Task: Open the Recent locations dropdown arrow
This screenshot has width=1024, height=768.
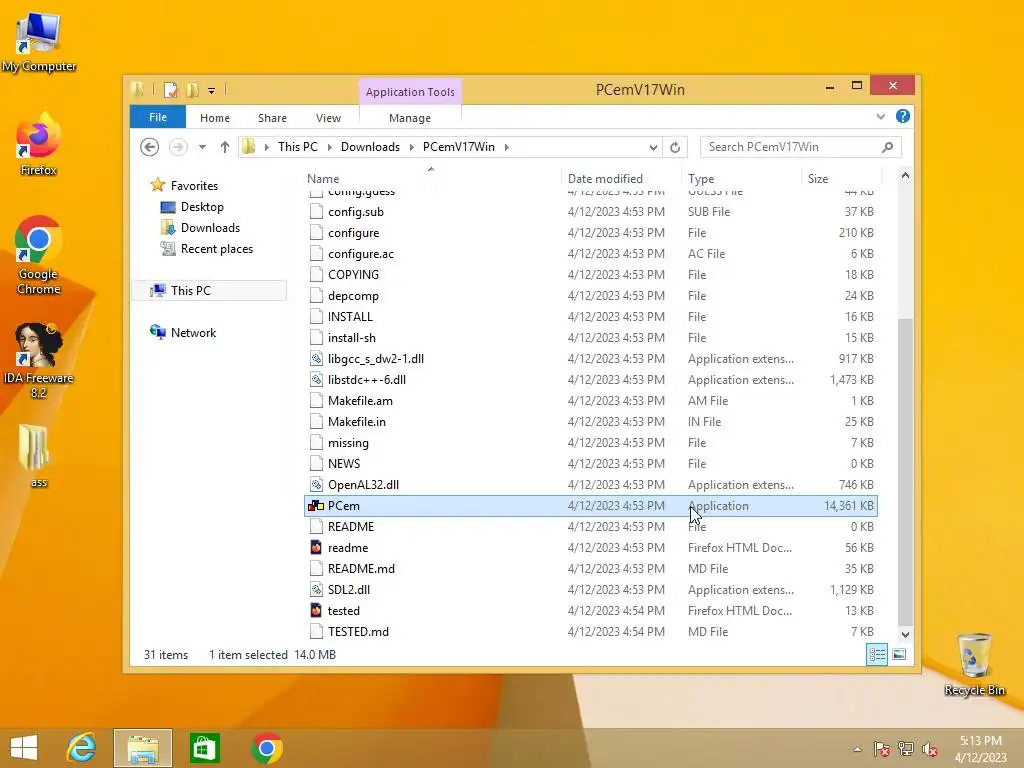Action: (202, 147)
